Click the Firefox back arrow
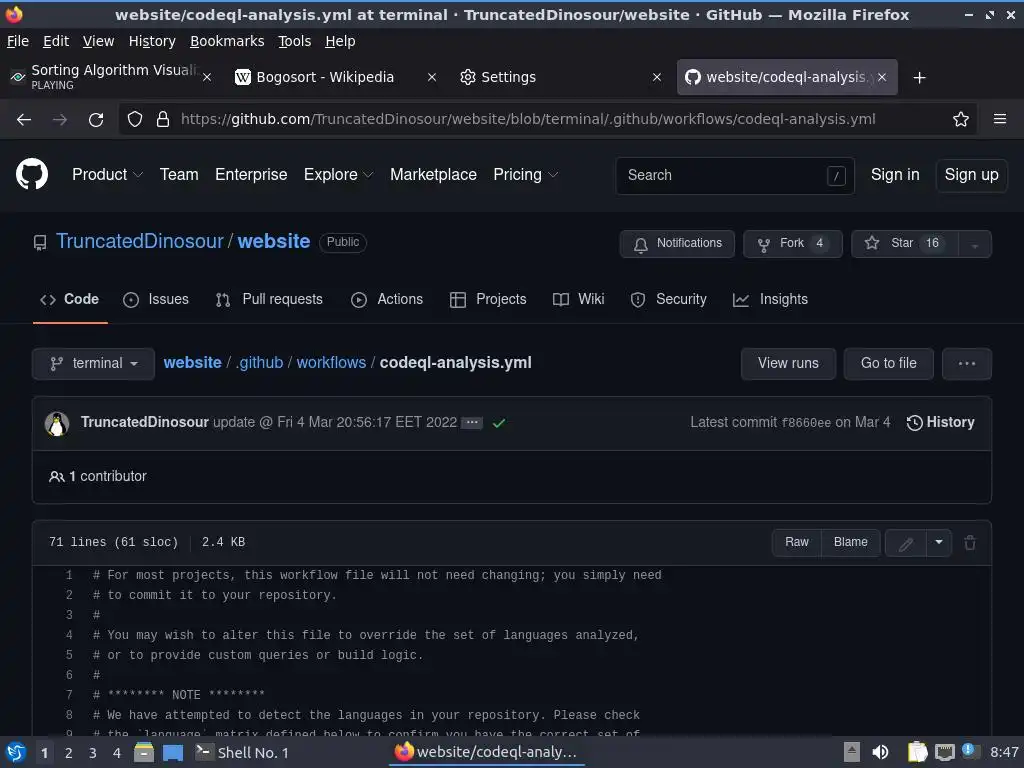1024x768 pixels. coord(24,120)
